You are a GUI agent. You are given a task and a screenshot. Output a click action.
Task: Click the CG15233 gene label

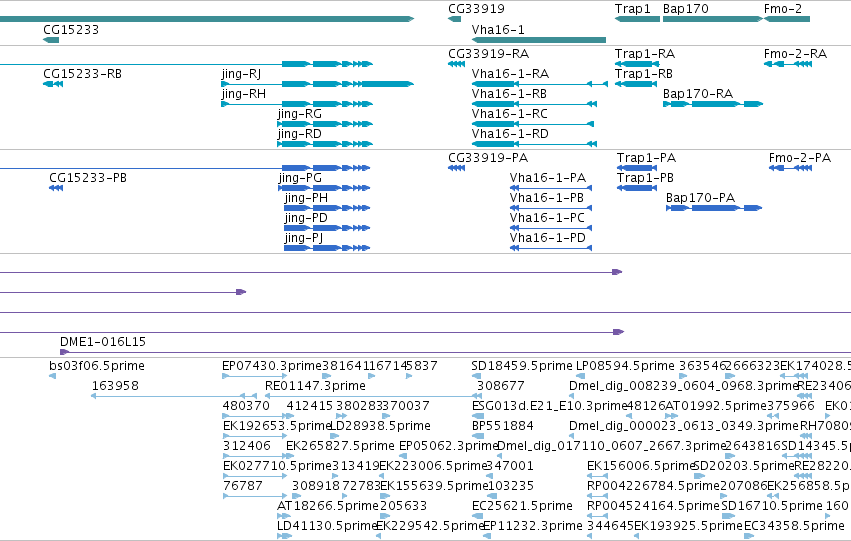coord(71,30)
